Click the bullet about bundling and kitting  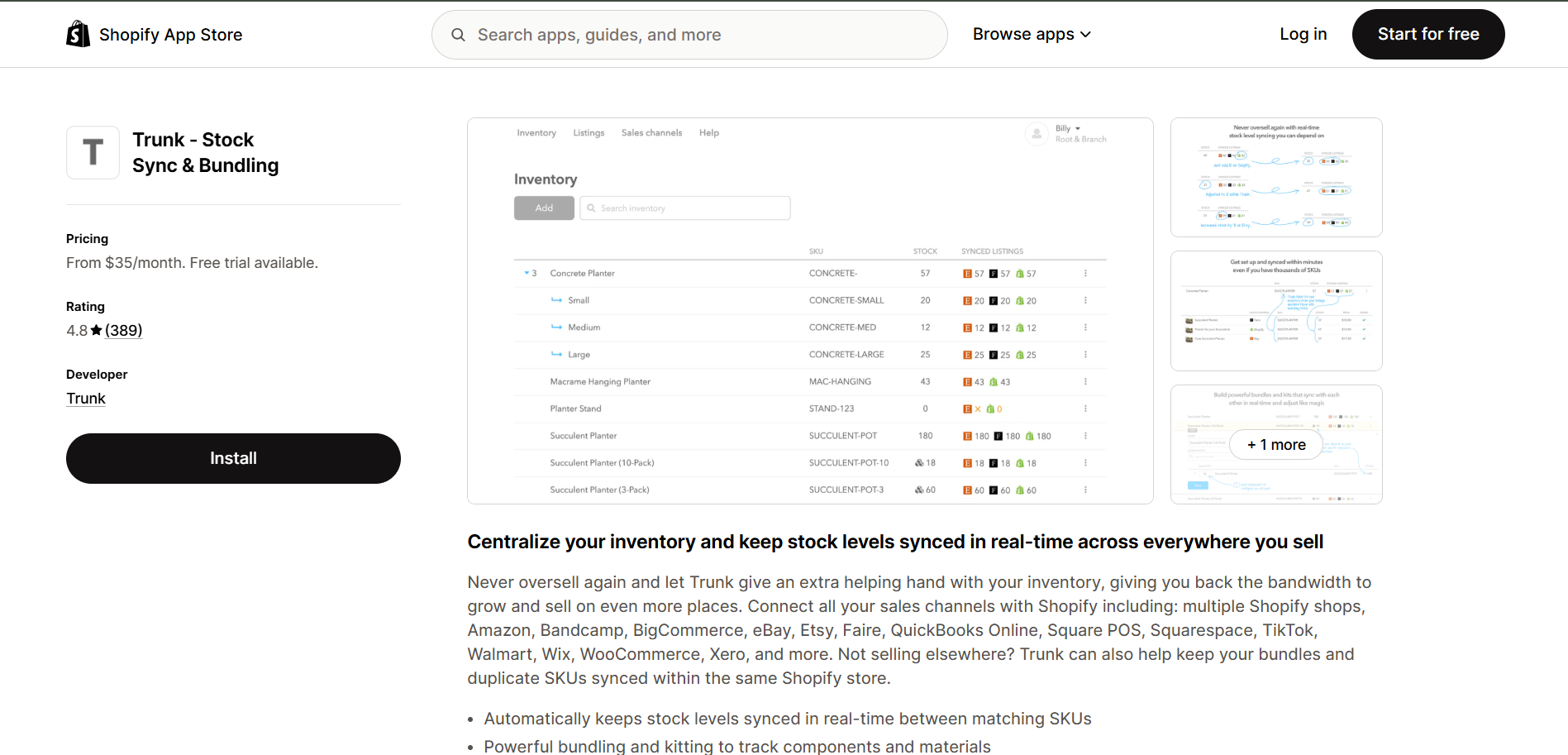737,746
